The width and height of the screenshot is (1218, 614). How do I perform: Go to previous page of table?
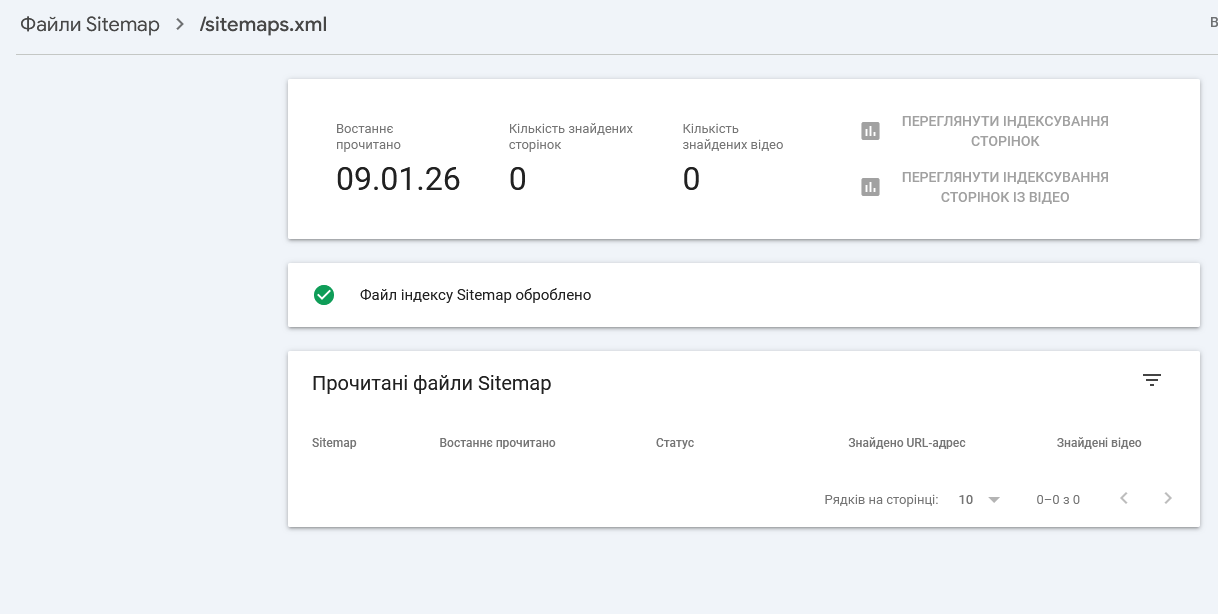click(x=1124, y=498)
